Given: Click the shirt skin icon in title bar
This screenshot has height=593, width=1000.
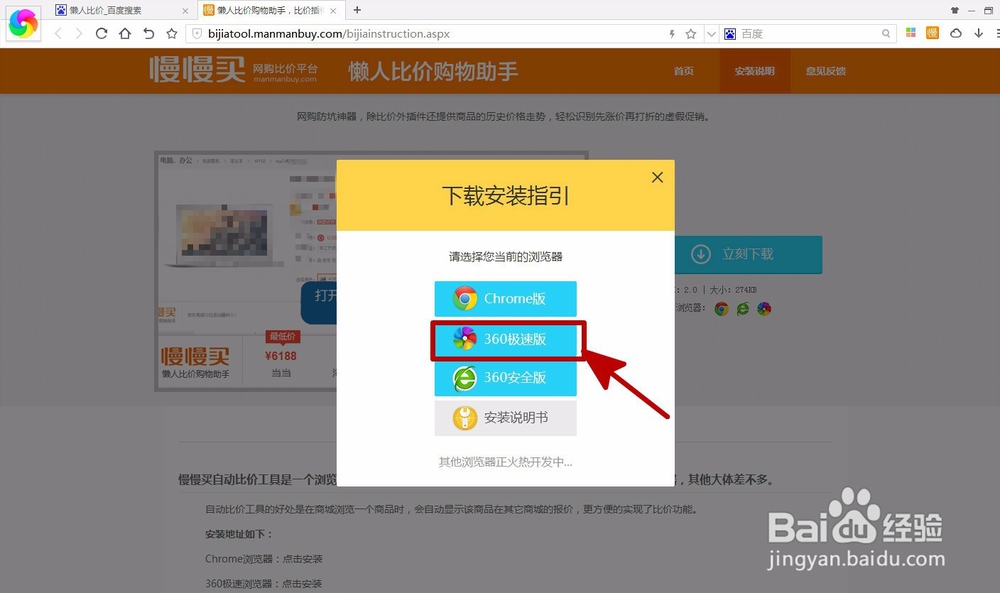Looking at the screenshot, I should 955,10.
